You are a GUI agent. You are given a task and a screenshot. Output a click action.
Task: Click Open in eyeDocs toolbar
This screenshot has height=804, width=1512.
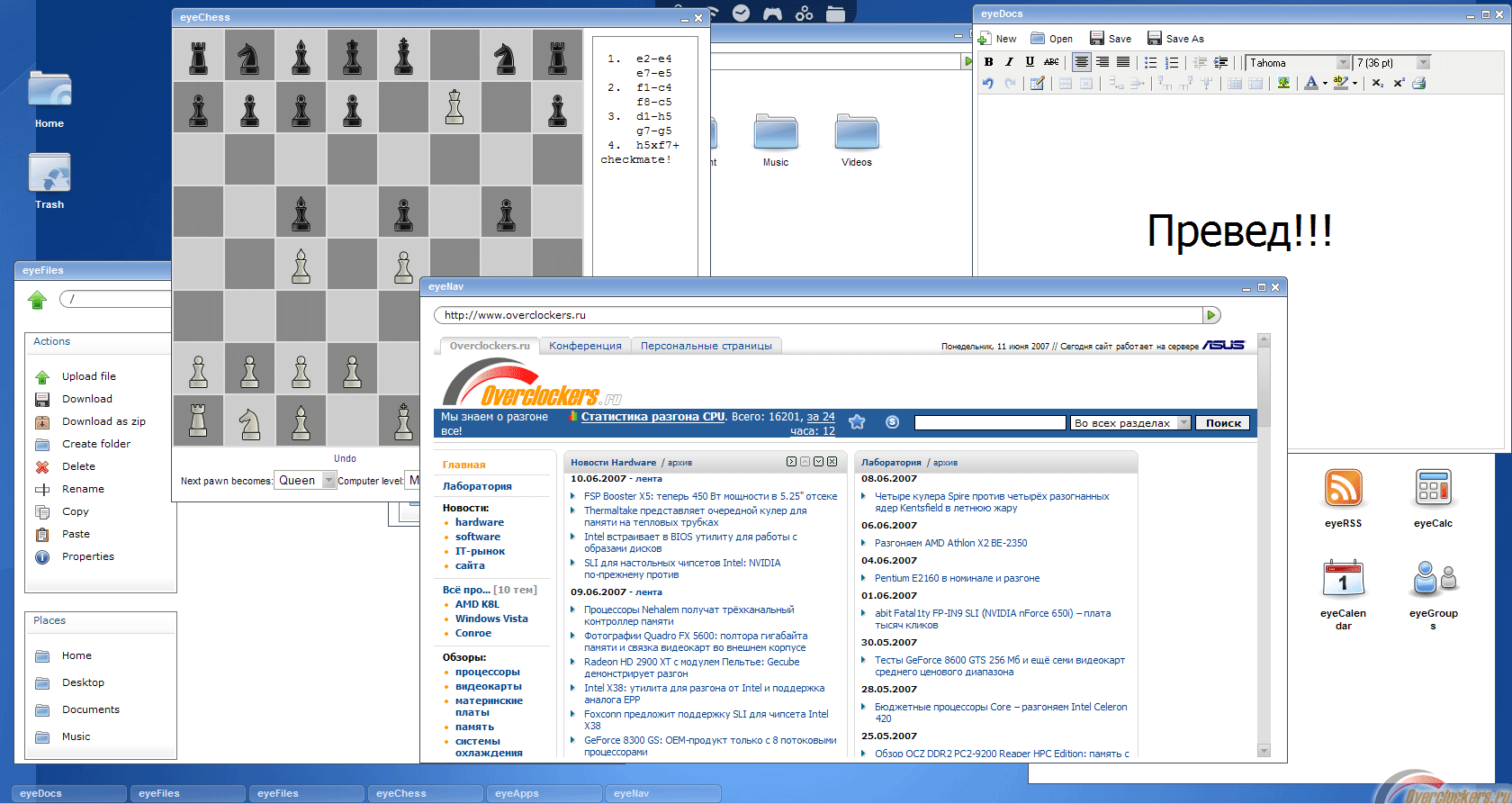(1052, 39)
